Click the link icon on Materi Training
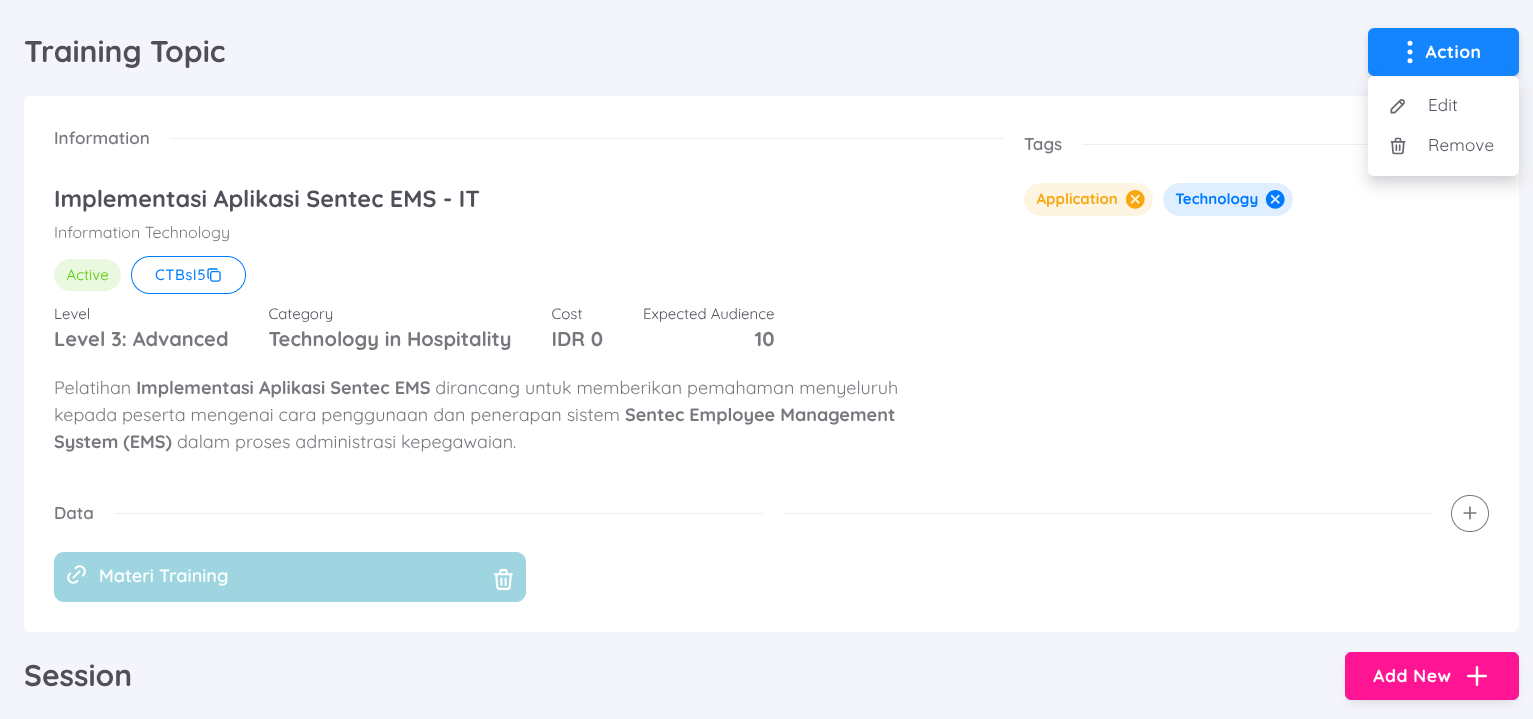Image resolution: width=1533 pixels, height=719 pixels. (76, 575)
